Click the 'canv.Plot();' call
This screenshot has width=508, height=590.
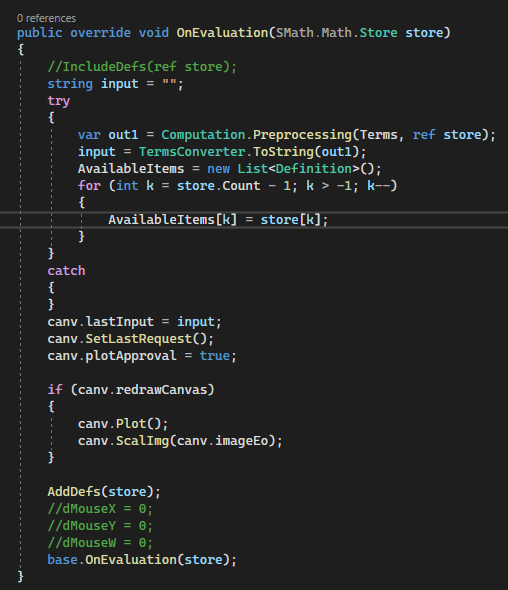(123, 424)
